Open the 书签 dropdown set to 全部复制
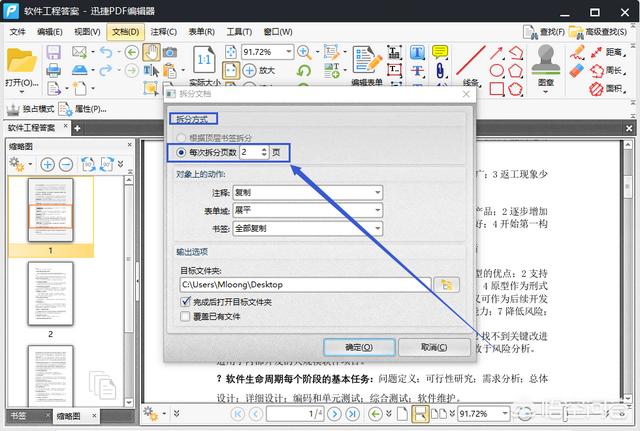Image resolution: width=640 pixels, height=431 pixels. pyautogui.click(x=308, y=228)
